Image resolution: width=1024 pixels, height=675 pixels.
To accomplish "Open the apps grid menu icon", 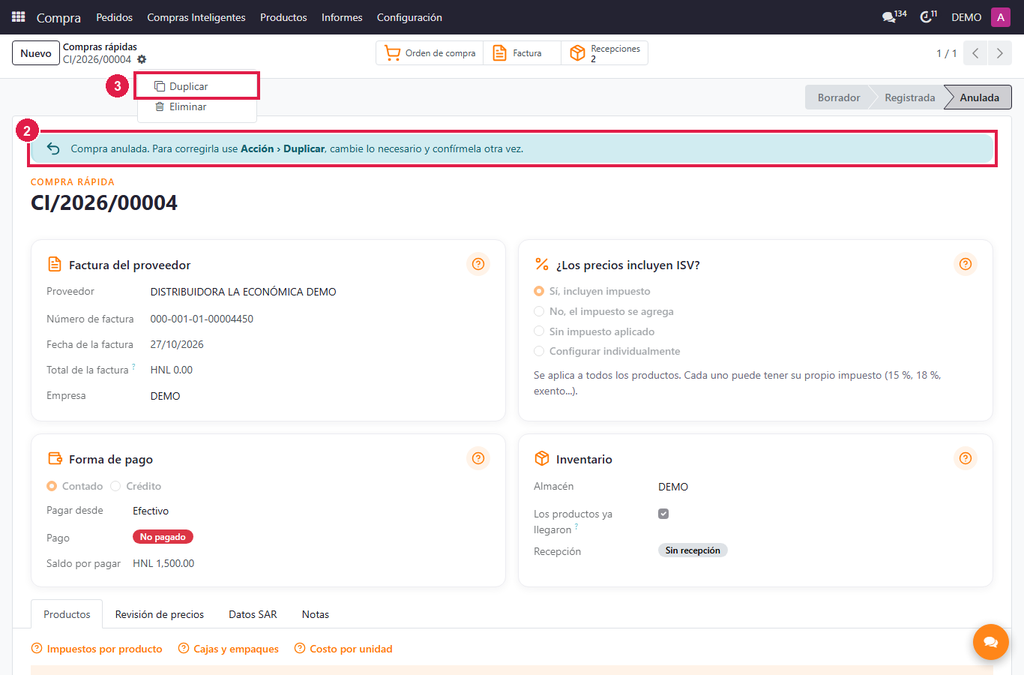I will (18, 17).
